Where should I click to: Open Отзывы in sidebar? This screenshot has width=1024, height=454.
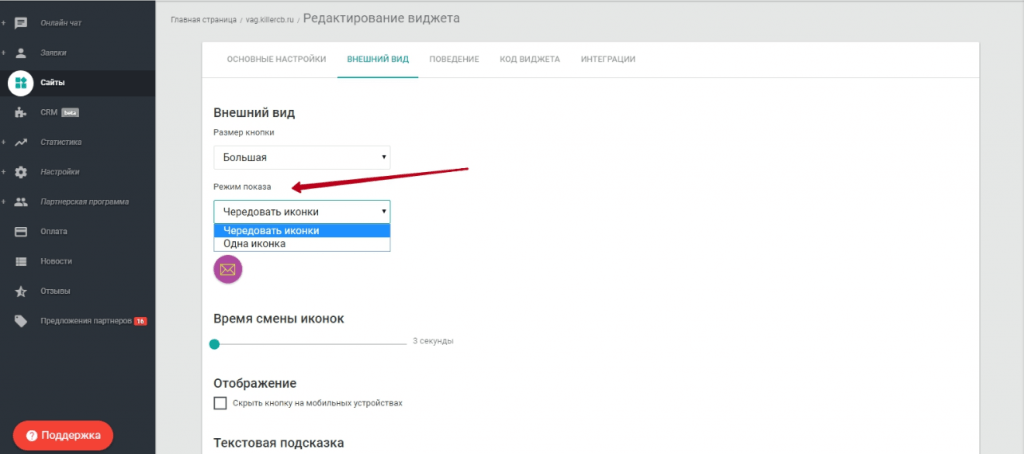55,291
